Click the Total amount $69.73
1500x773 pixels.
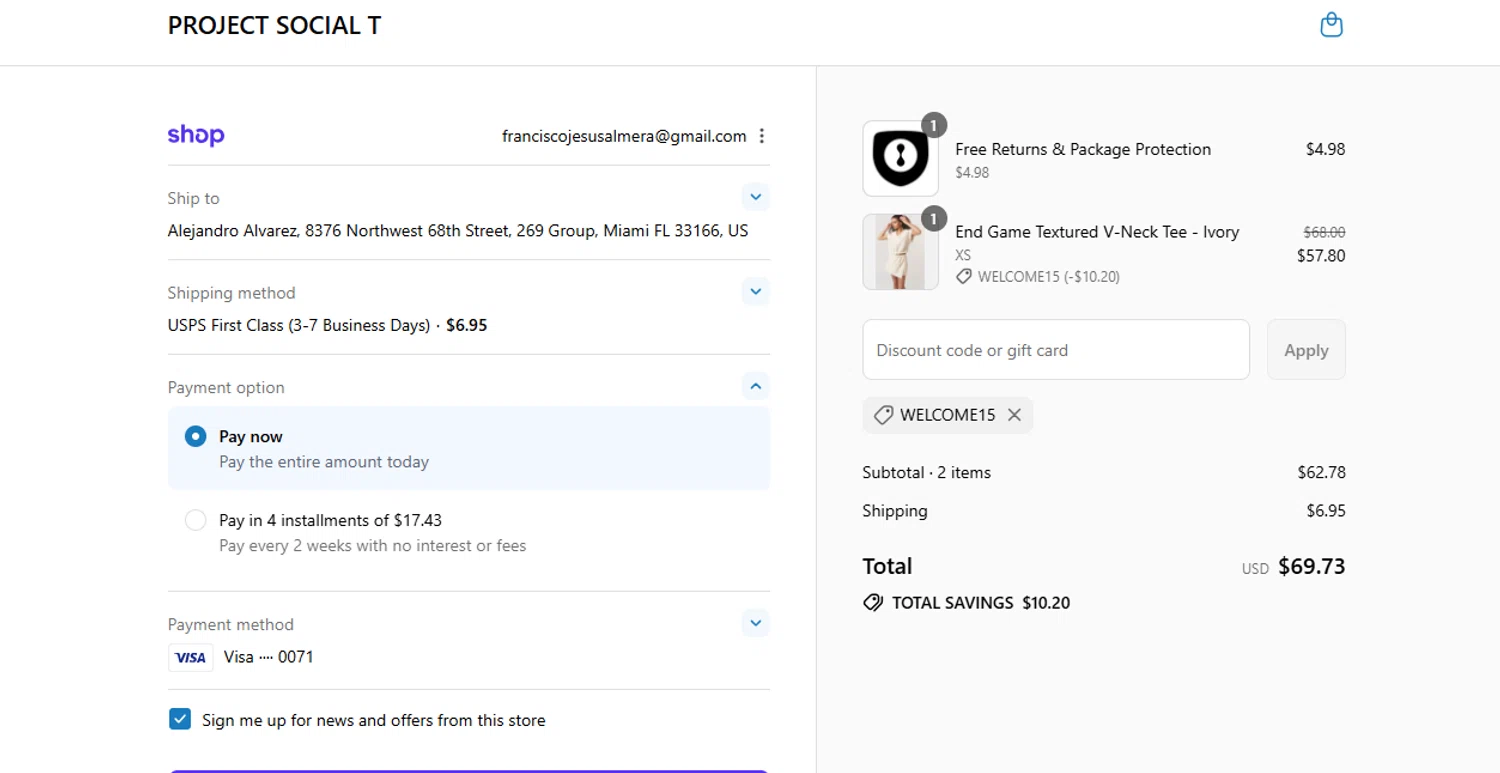[1312, 567]
